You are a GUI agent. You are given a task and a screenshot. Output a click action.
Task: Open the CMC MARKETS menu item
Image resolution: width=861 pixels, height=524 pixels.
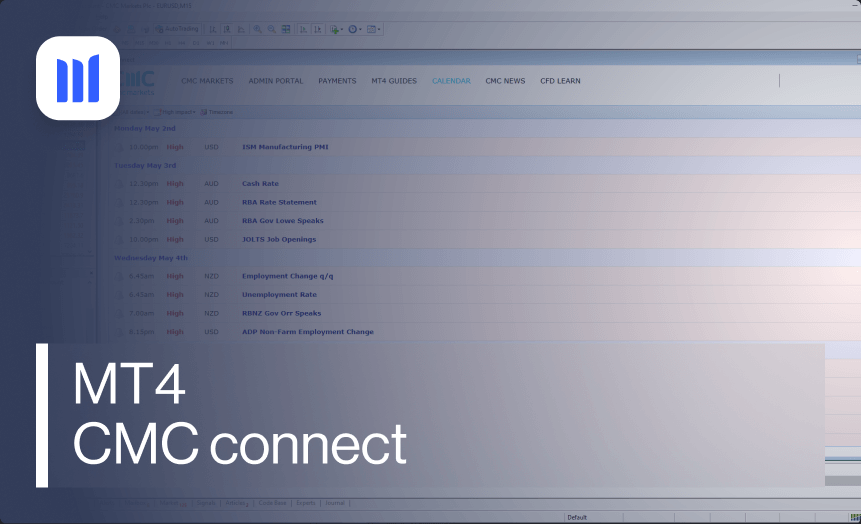(x=207, y=81)
